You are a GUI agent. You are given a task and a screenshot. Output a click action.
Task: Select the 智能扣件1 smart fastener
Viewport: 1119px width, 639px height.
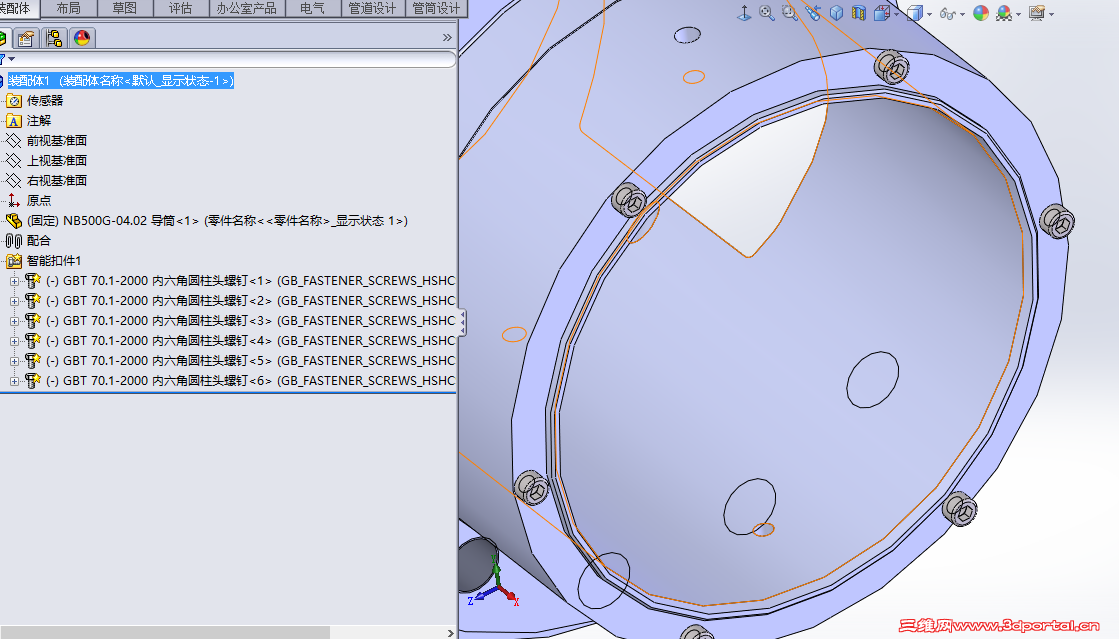(55, 260)
